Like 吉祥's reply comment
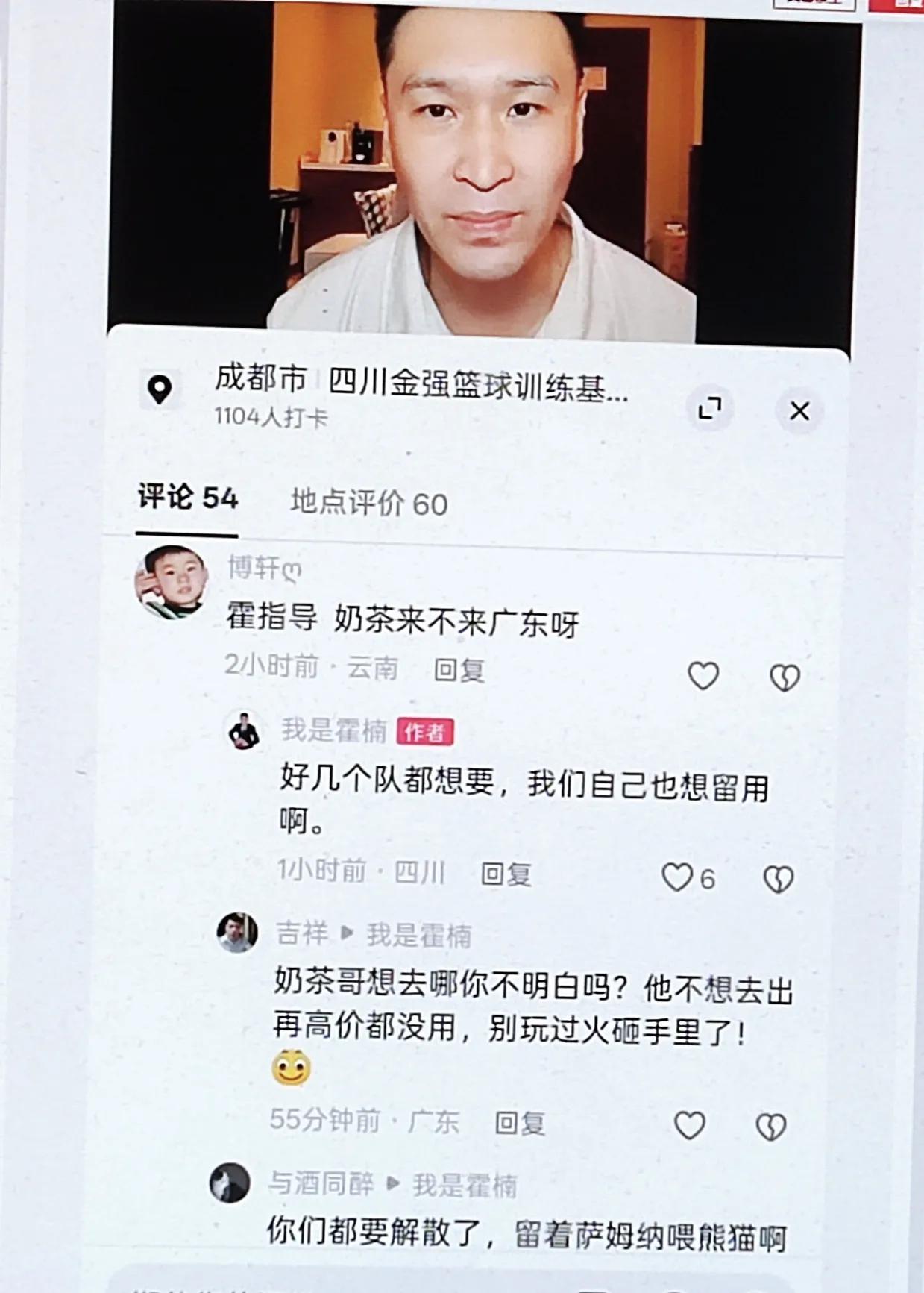Viewport: 924px width, 1293px height. (x=689, y=1125)
